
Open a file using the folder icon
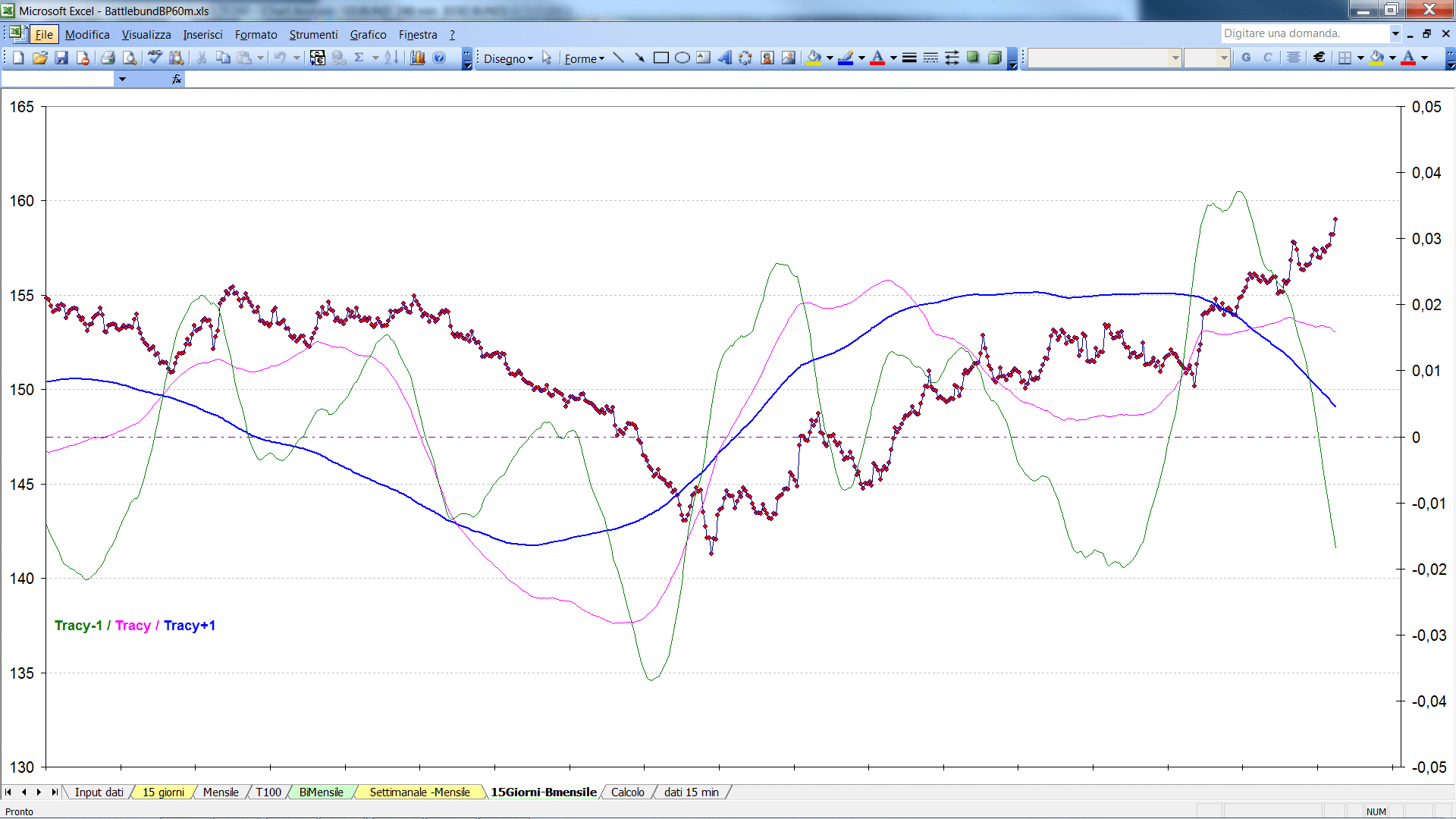[x=40, y=58]
